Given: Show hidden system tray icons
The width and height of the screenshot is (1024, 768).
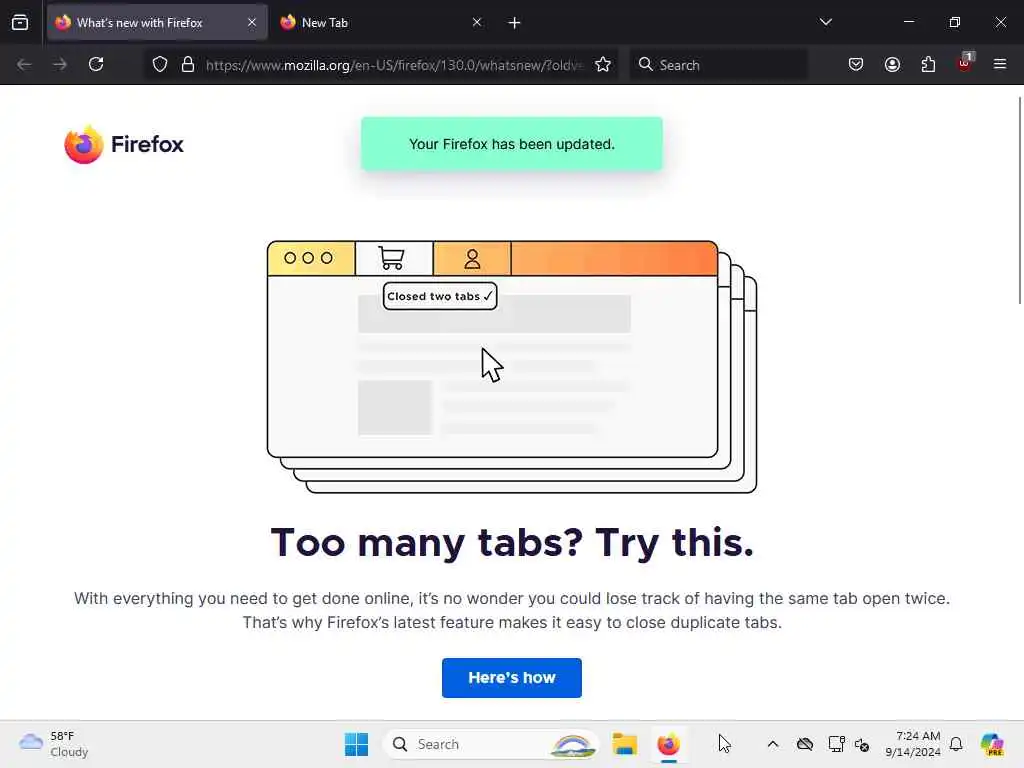Looking at the screenshot, I should [773, 744].
